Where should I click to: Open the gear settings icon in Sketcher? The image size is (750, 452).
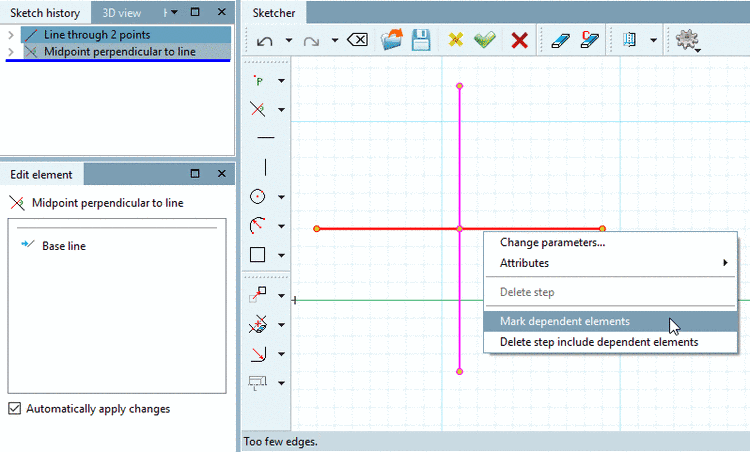[x=687, y=40]
